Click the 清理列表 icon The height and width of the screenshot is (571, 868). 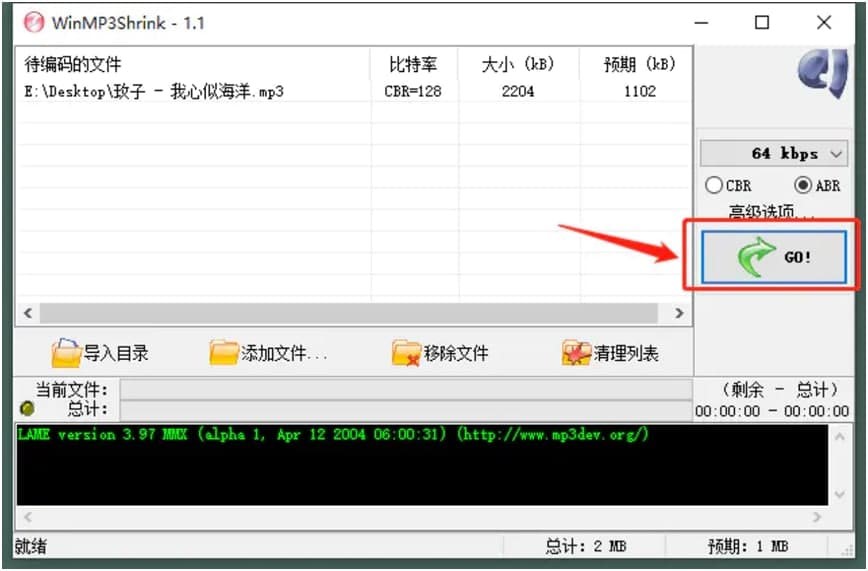pos(576,353)
